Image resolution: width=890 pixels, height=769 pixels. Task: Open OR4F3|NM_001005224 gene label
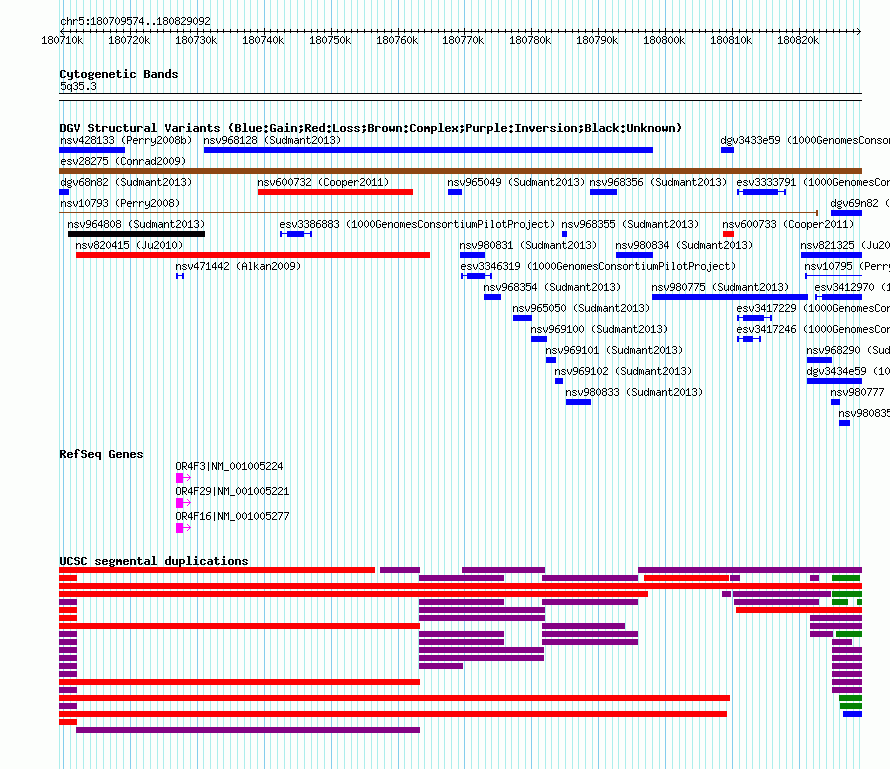pos(229,467)
